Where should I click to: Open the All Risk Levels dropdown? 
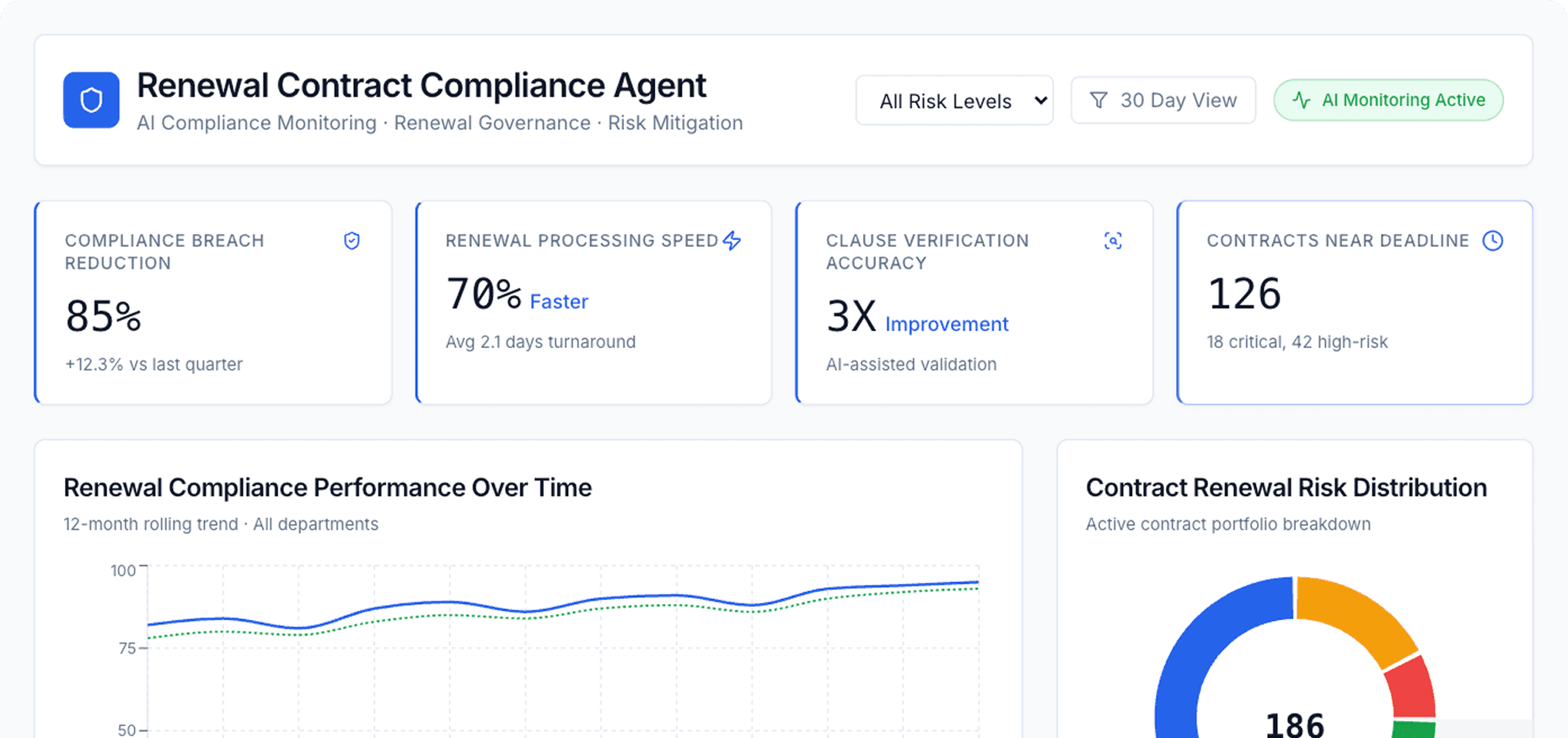954,100
